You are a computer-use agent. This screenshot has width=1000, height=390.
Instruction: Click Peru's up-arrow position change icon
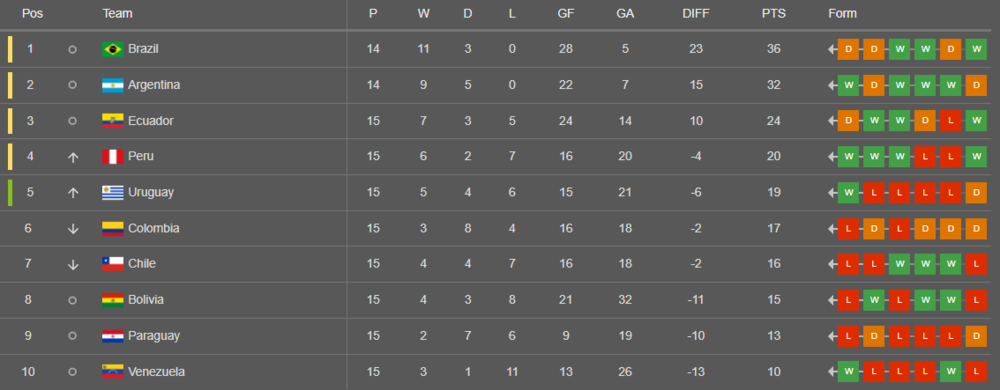[x=73, y=157]
